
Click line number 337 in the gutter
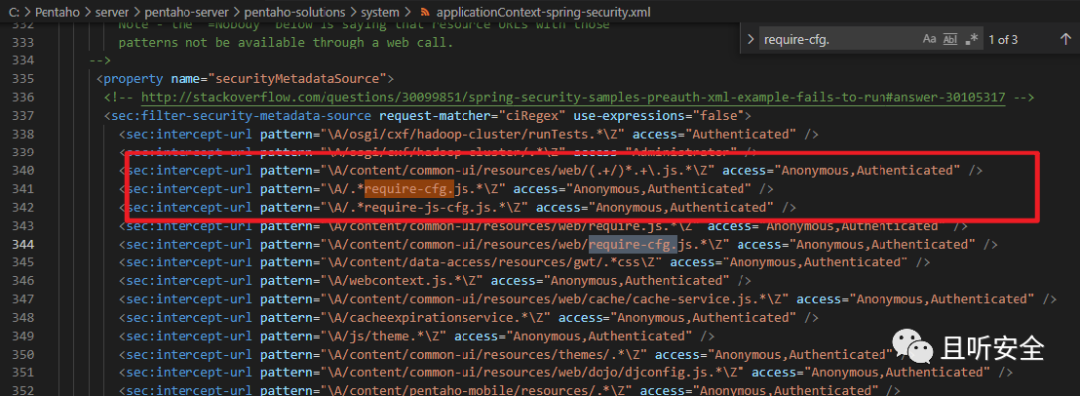(x=23, y=116)
